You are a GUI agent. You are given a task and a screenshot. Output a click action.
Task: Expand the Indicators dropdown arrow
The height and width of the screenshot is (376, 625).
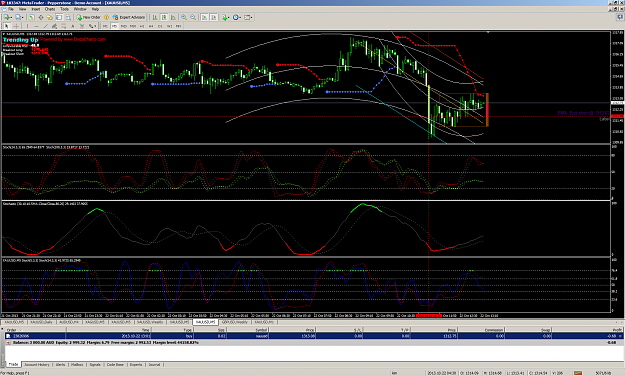click(229, 18)
